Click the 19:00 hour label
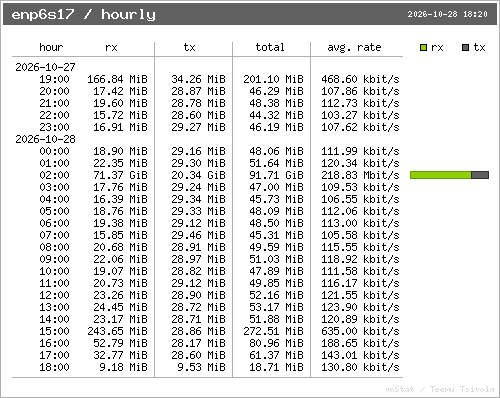This screenshot has height=398, width=500. (x=54, y=79)
